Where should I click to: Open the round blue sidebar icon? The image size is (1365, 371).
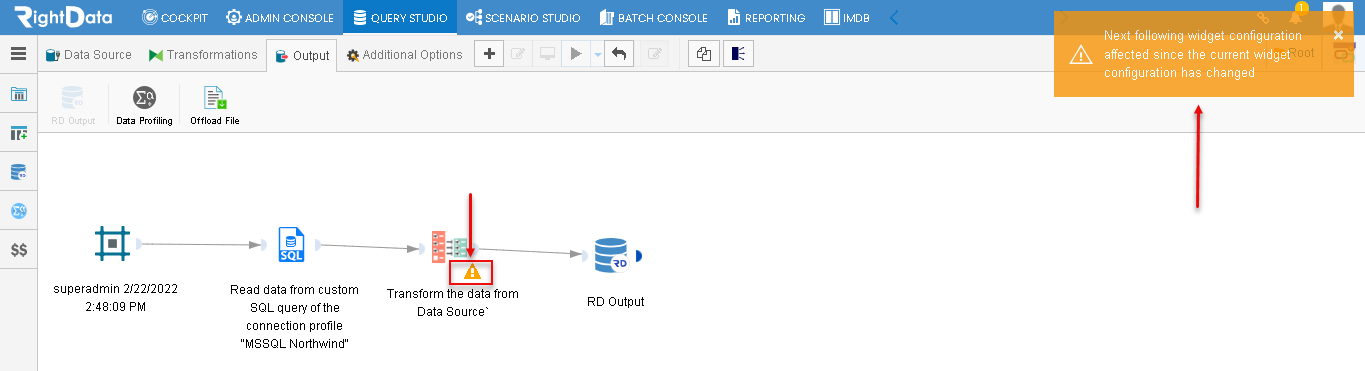pos(18,211)
